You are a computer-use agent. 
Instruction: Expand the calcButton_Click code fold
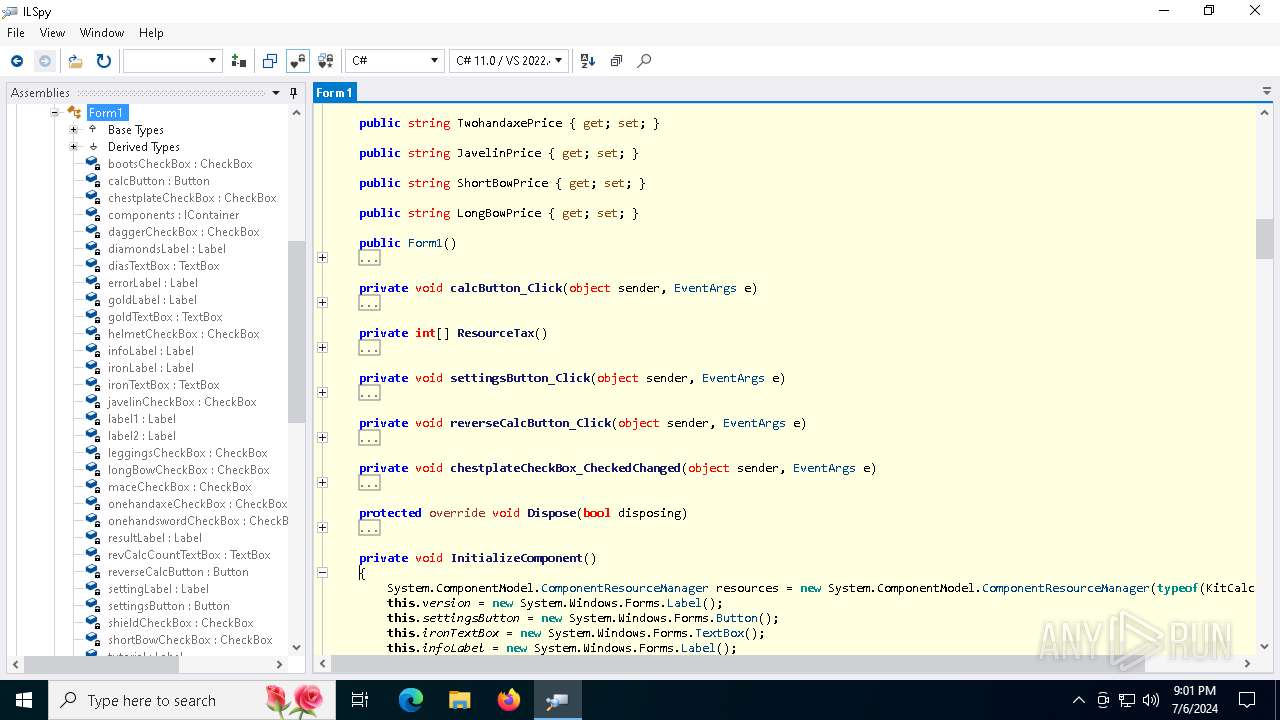[x=322, y=303]
